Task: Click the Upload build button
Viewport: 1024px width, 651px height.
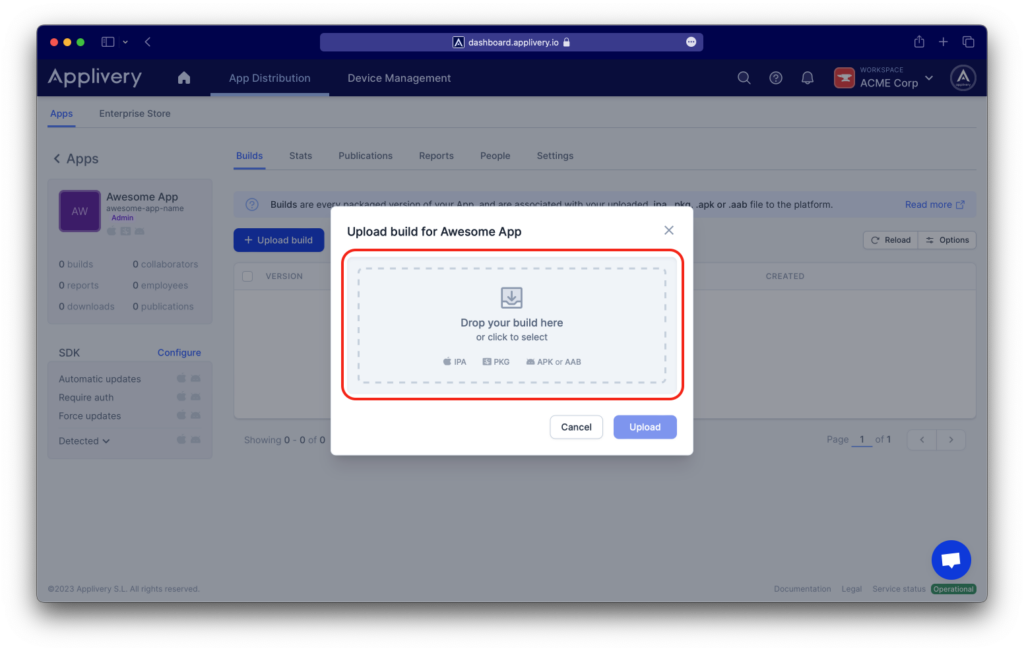Action: [x=279, y=240]
